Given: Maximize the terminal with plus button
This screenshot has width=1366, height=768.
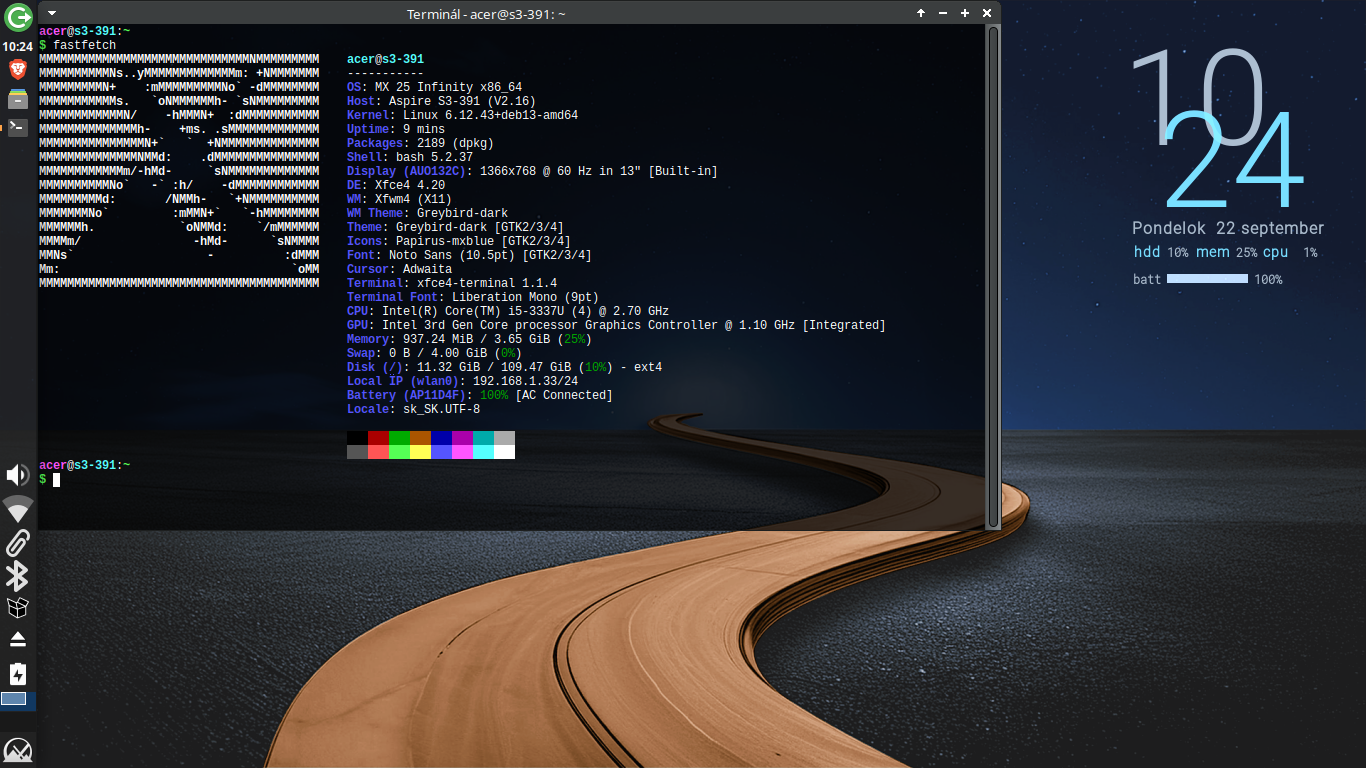Looking at the screenshot, I should coord(965,13).
